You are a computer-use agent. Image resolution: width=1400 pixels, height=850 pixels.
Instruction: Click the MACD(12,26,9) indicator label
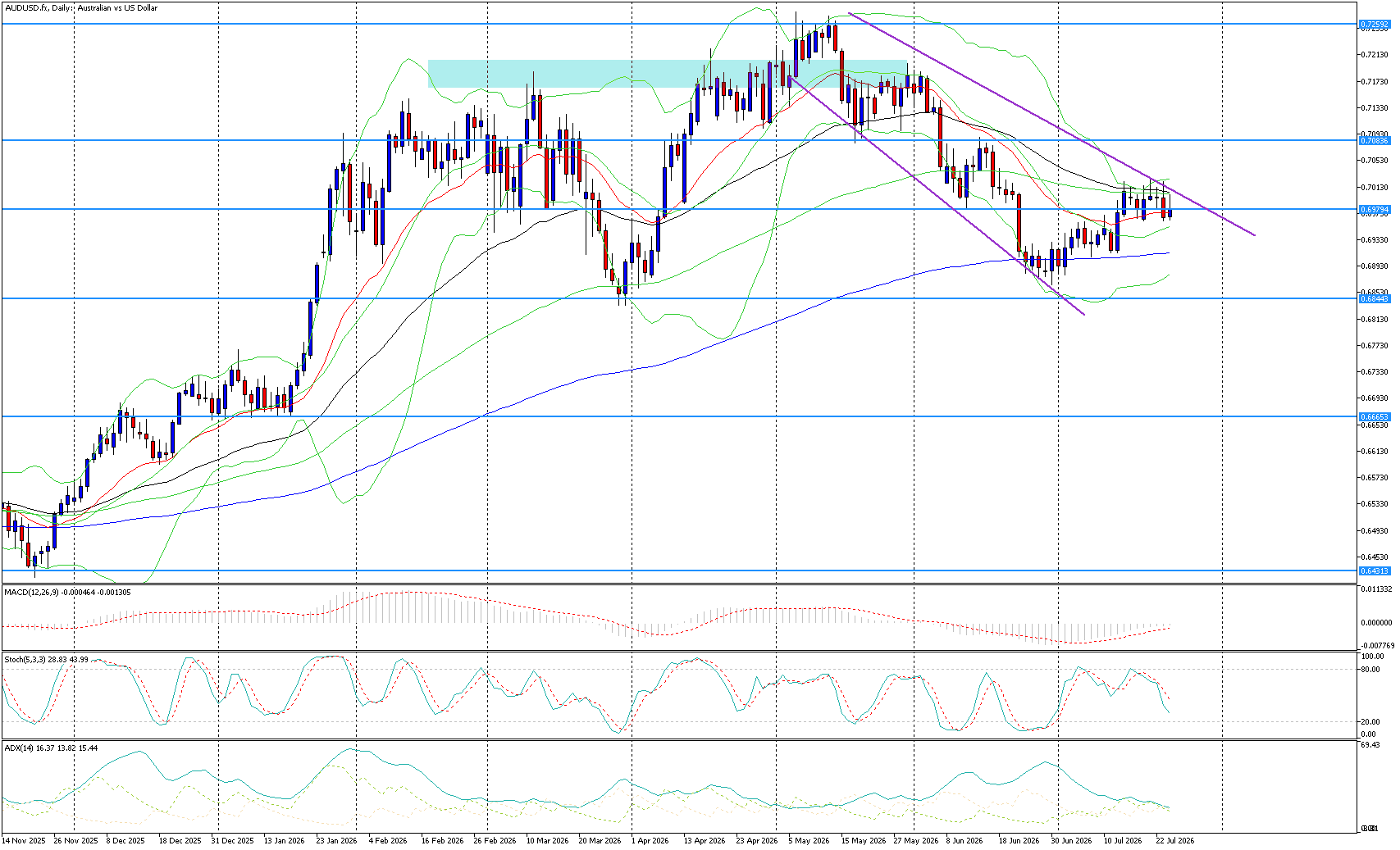tap(34, 592)
